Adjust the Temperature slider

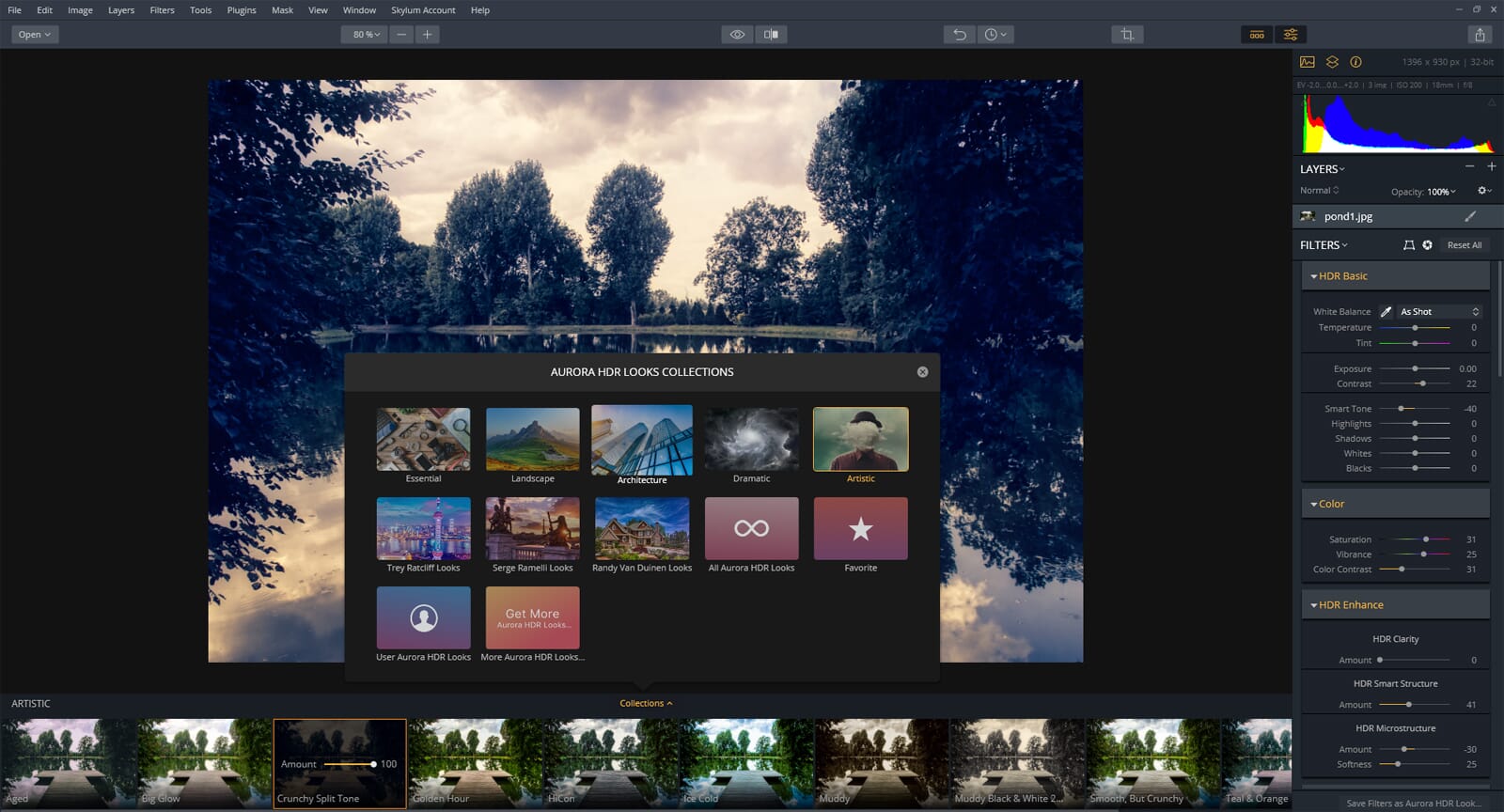click(1415, 328)
